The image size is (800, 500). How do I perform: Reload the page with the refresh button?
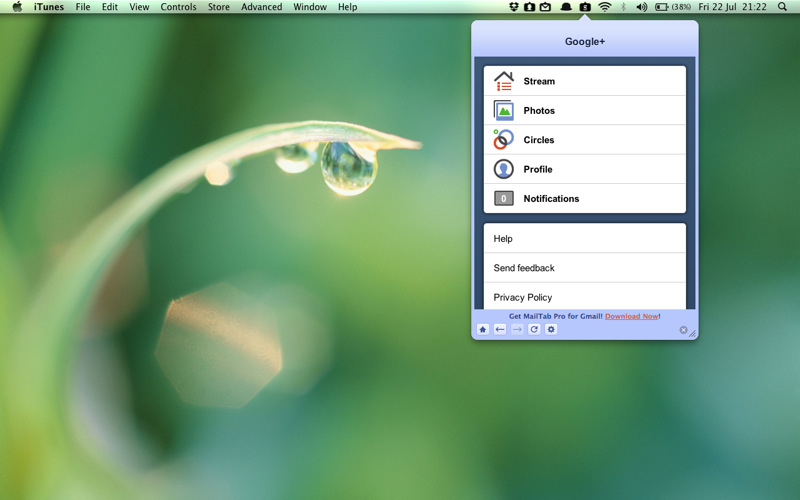pyautogui.click(x=534, y=329)
